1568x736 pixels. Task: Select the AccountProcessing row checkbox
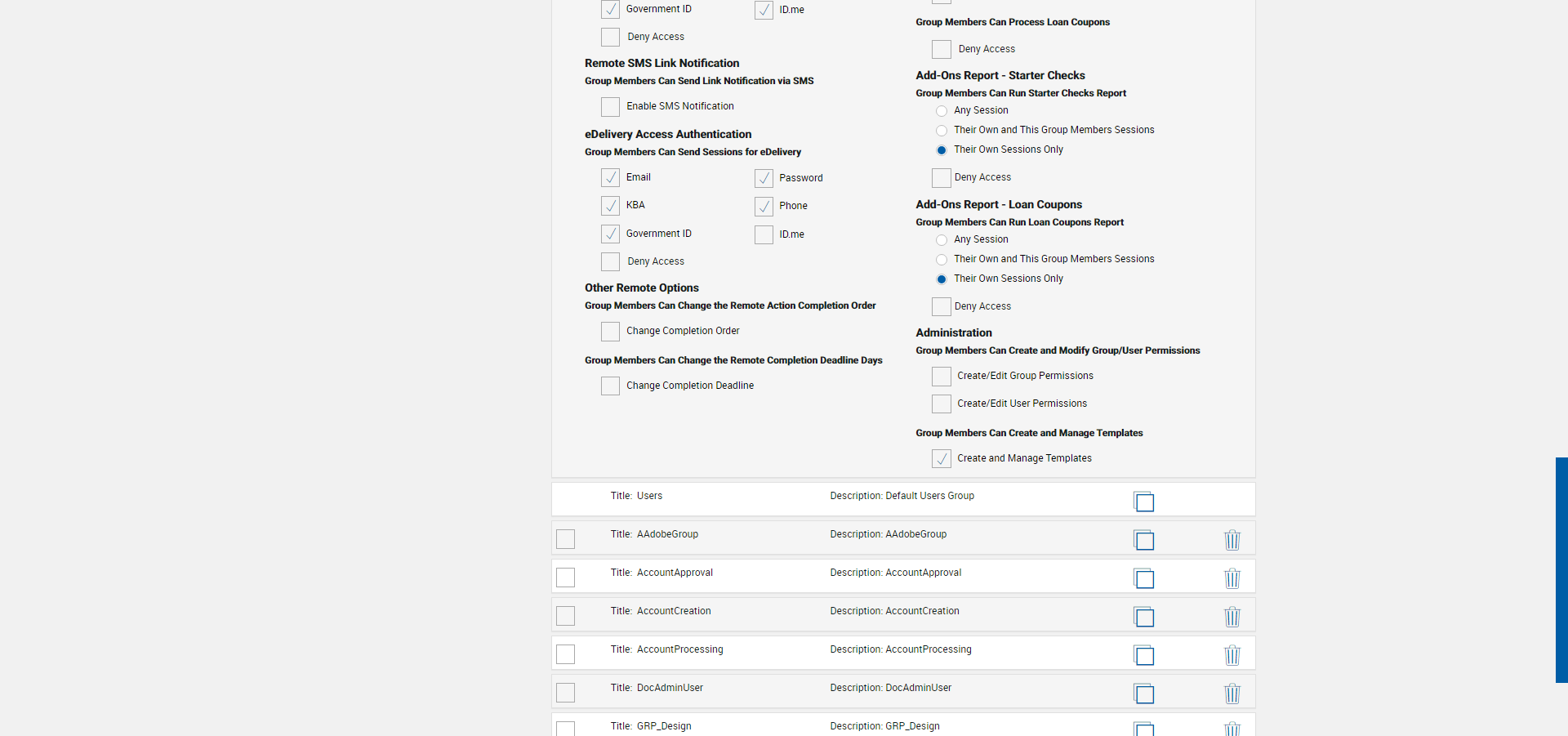(x=565, y=654)
